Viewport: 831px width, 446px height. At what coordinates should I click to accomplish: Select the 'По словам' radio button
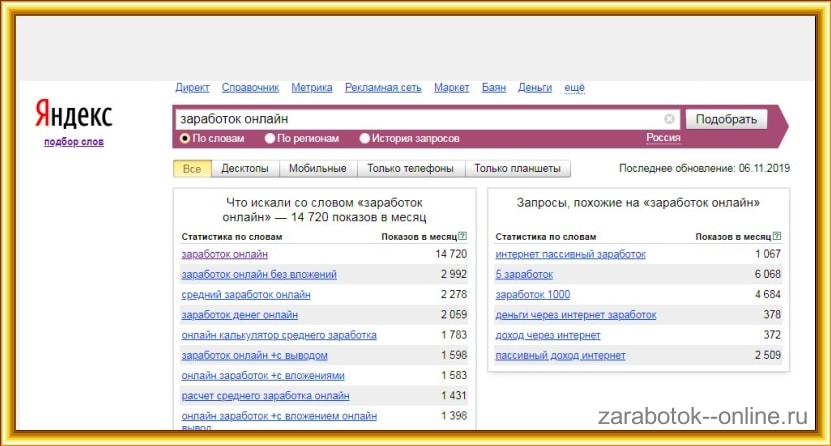tap(185, 138)
